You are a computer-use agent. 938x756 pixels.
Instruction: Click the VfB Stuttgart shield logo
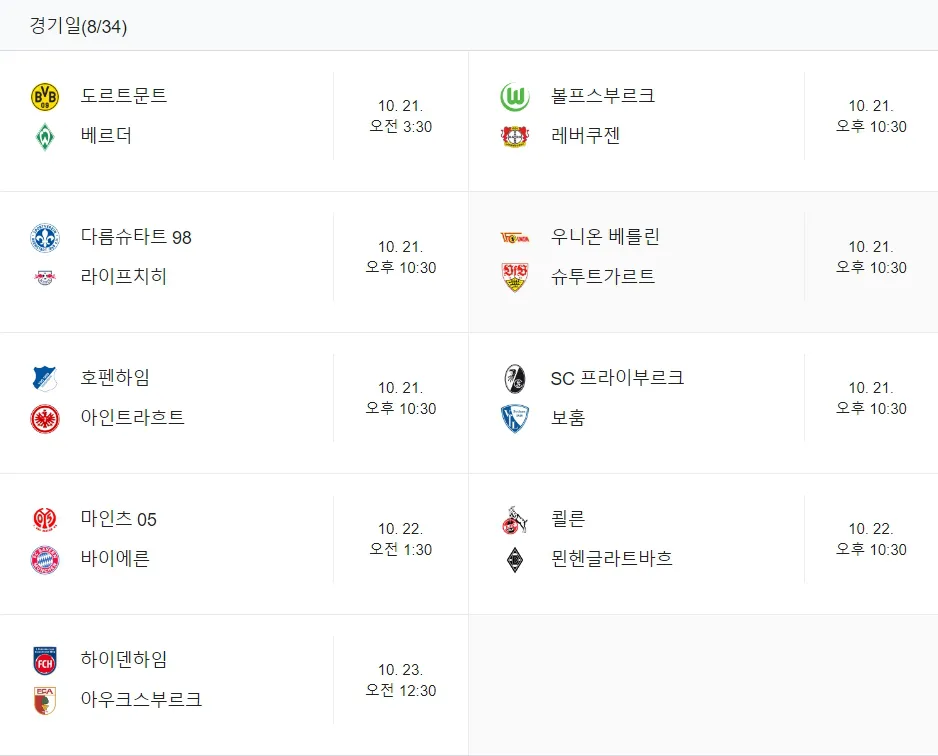(515, 277)
